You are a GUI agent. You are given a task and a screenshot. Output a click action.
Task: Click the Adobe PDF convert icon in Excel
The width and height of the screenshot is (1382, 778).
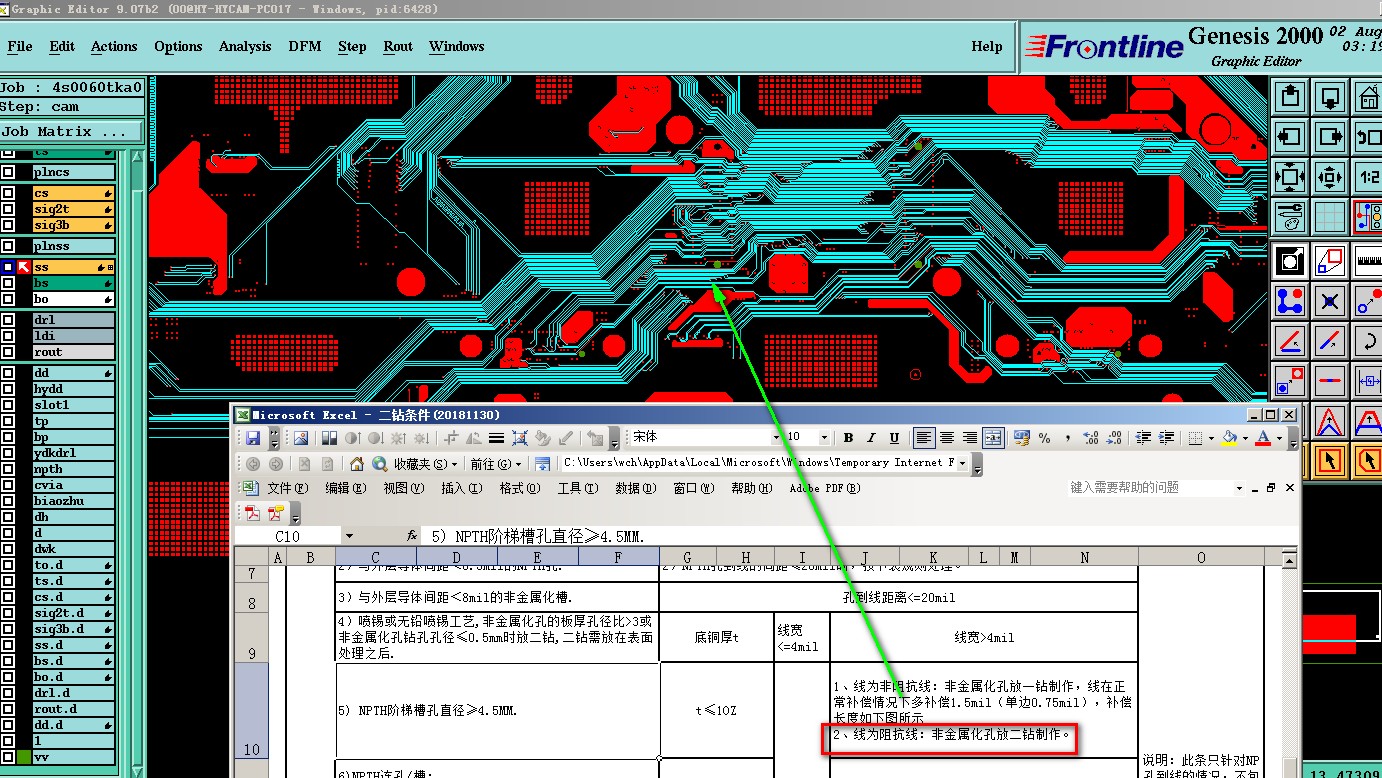pos(253,514)
